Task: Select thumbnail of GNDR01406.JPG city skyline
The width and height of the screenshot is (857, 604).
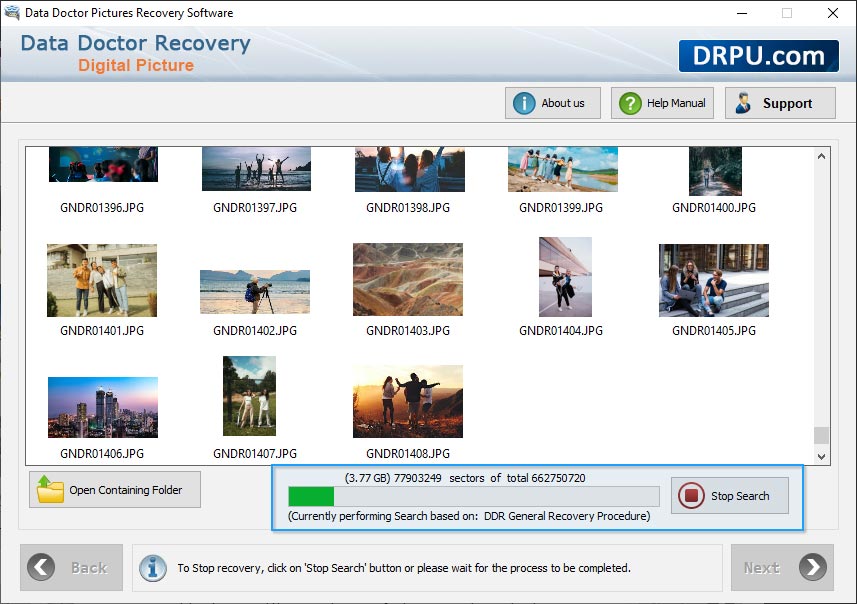Action: tap(103, 407)
